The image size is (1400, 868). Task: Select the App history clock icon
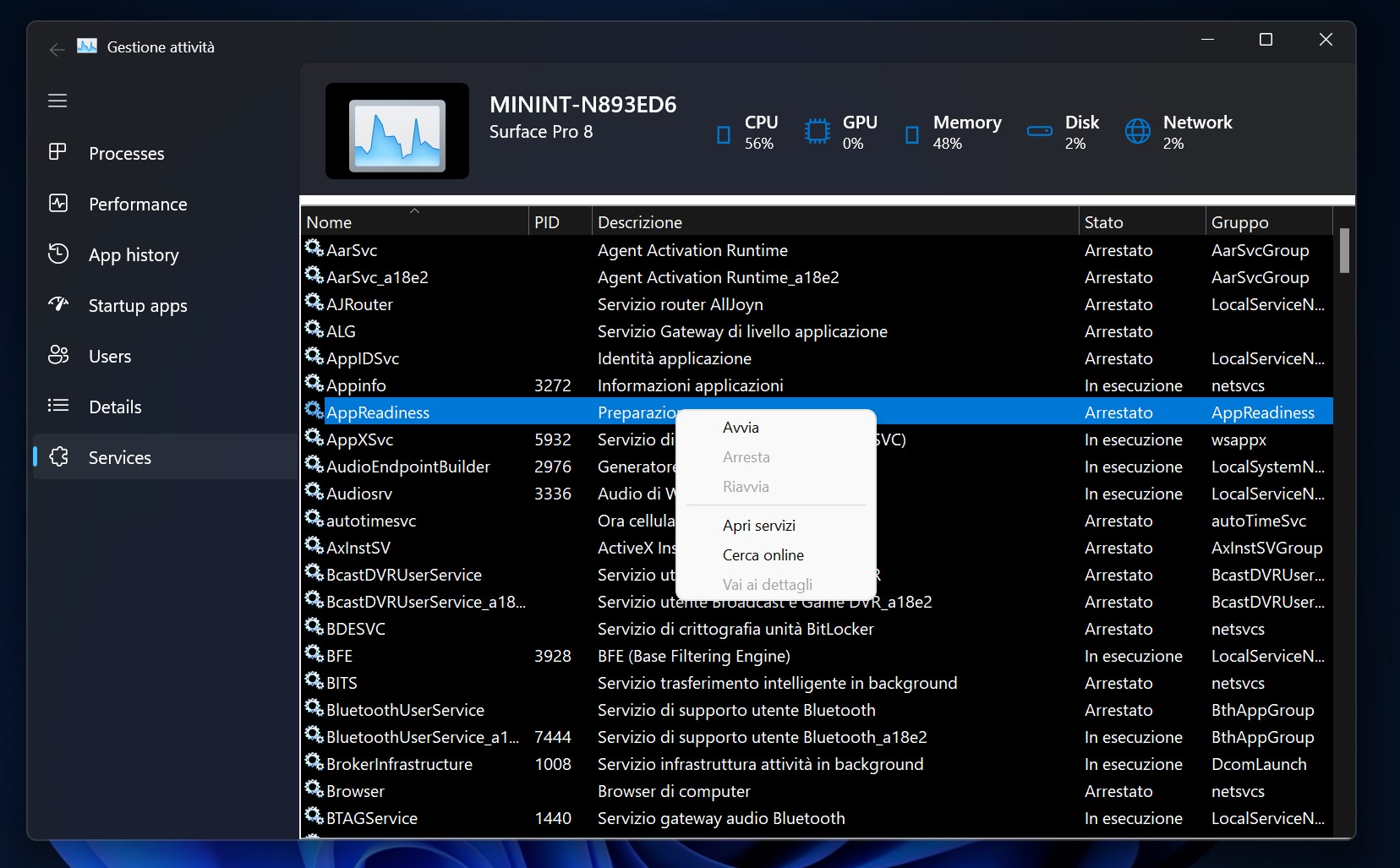[57, 254]
